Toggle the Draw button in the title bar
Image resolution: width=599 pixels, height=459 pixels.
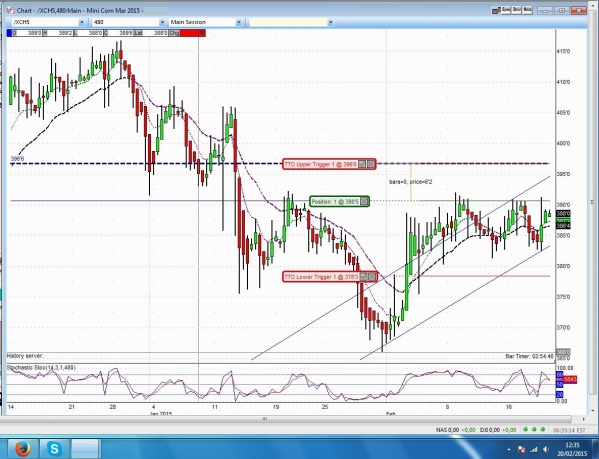point(516,10)
